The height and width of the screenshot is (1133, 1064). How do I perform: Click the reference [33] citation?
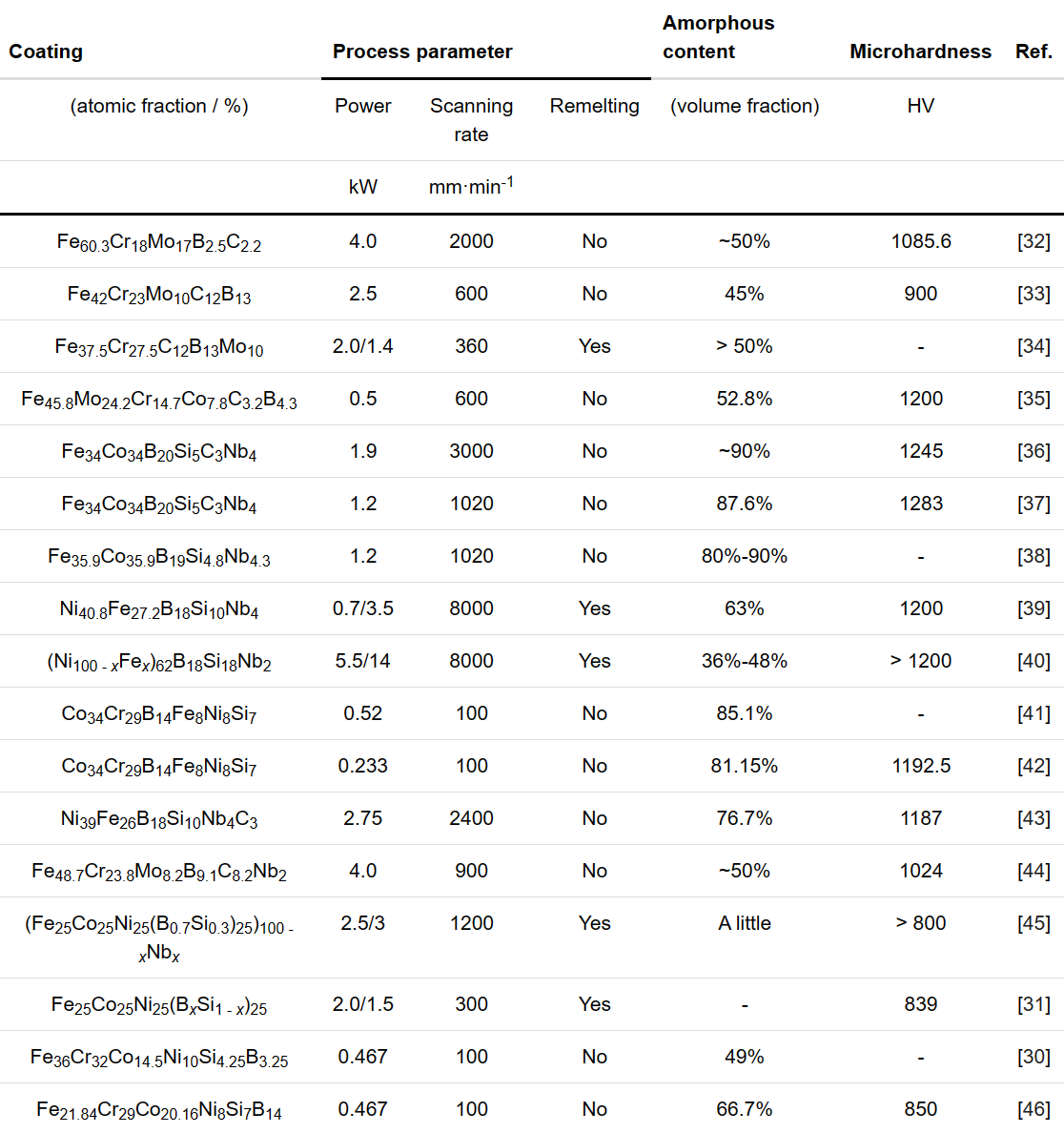pyautogui.click(x=1033, y=294)
